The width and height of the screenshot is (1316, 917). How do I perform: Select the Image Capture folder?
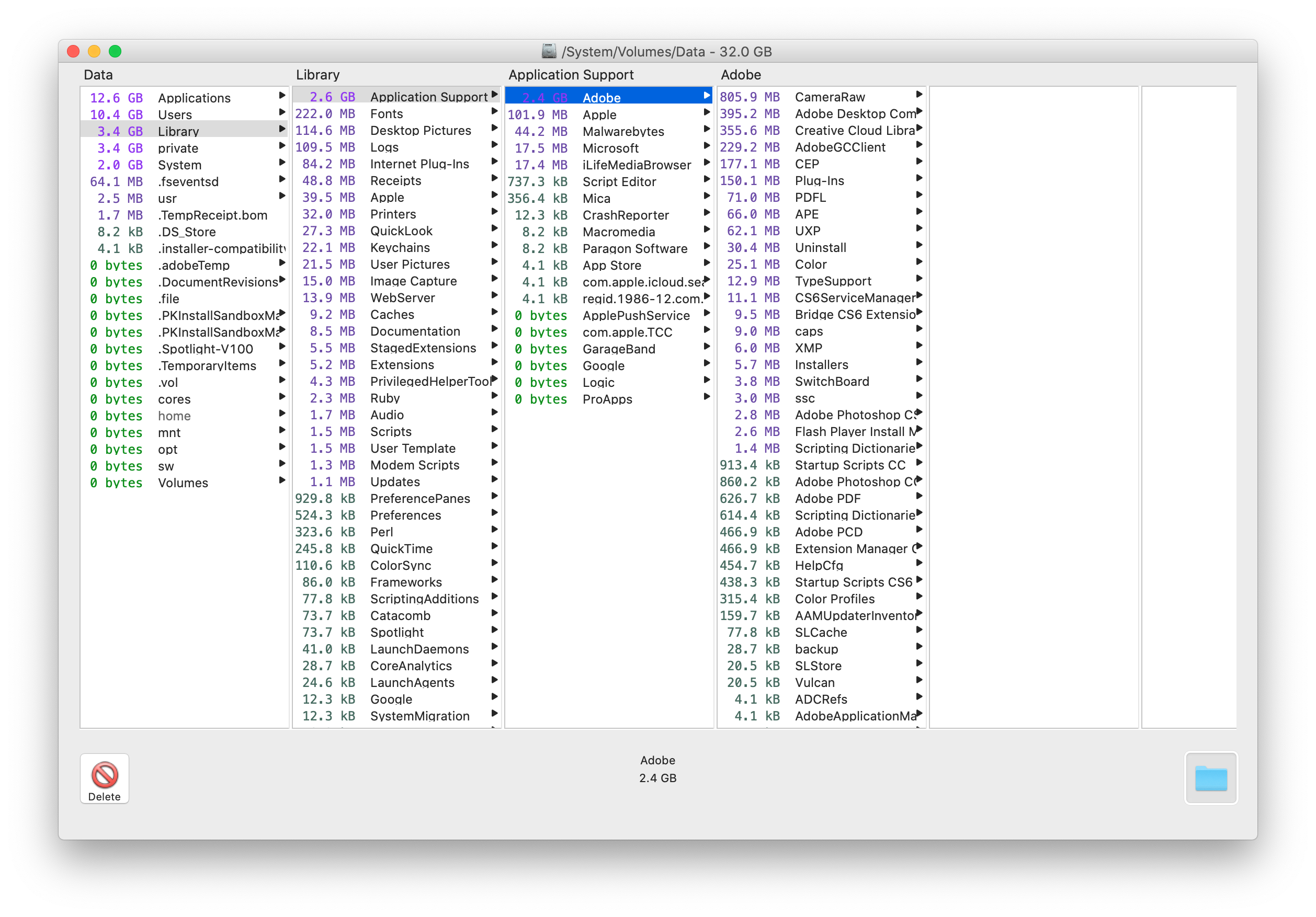396,281
